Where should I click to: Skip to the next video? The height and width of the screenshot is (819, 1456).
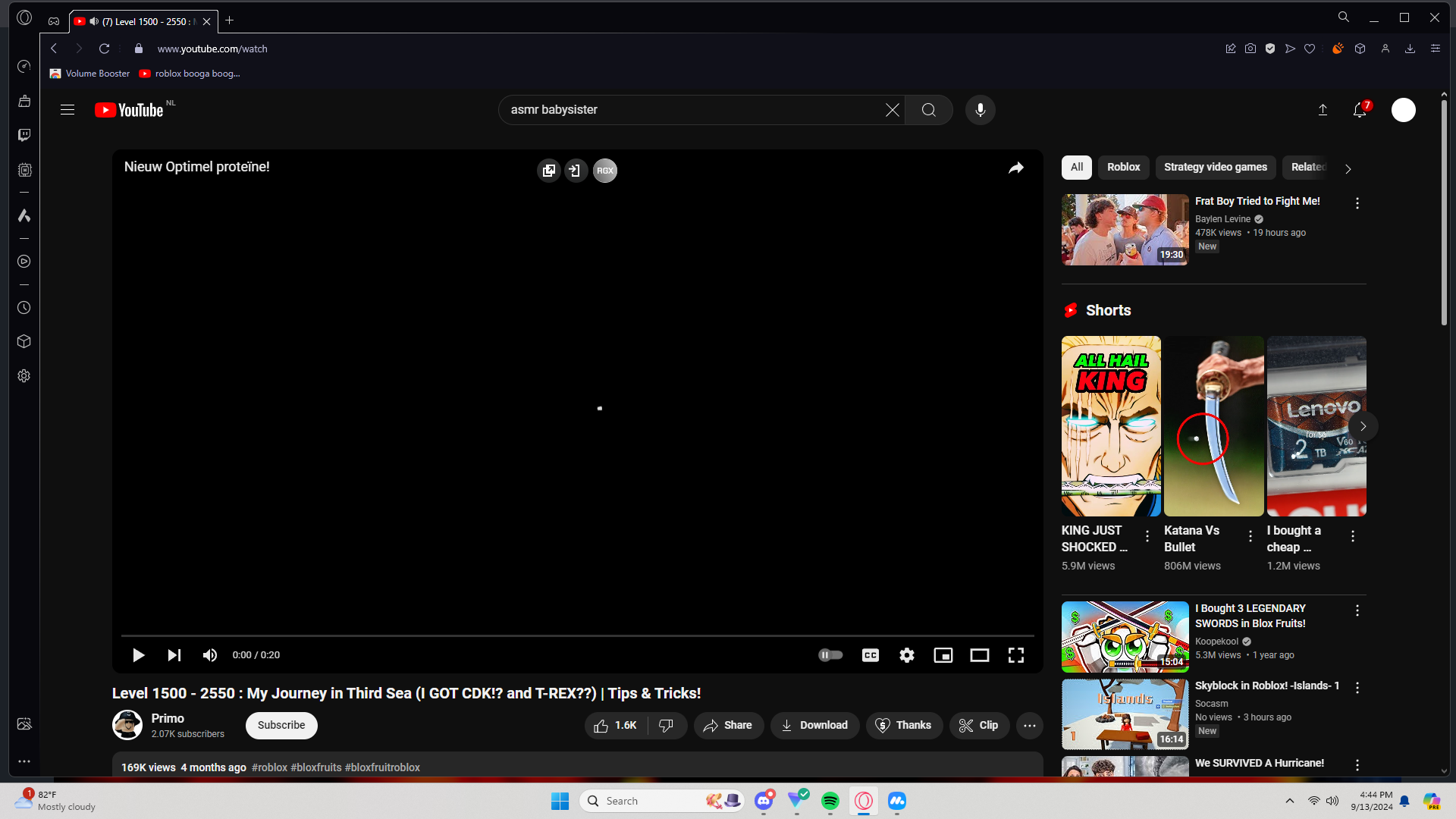[x=174, y=655]
